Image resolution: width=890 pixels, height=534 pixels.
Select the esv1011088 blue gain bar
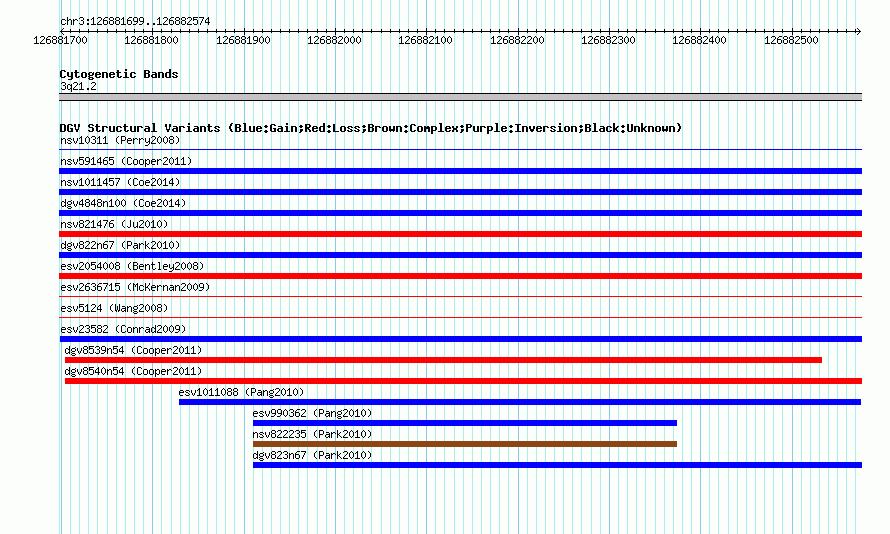[x=520, y=402]
